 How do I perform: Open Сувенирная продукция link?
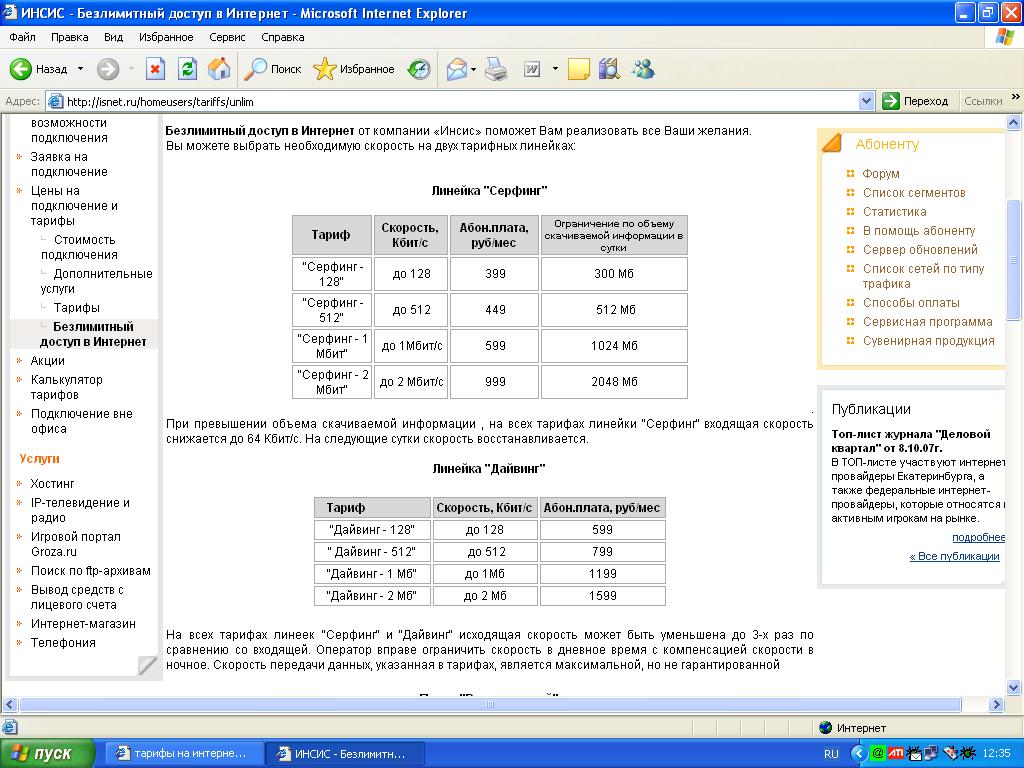pyautogui.click(x=928, y=340)
